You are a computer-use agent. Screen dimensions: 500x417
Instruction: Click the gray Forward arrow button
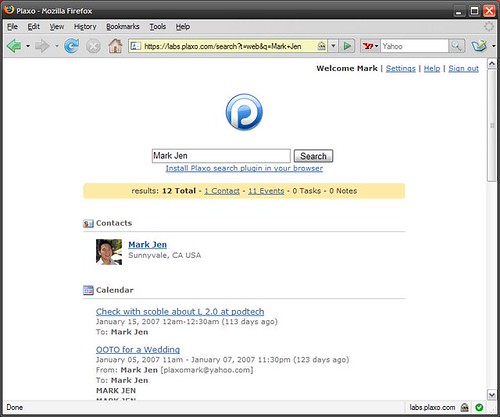(x=42, y=46)
